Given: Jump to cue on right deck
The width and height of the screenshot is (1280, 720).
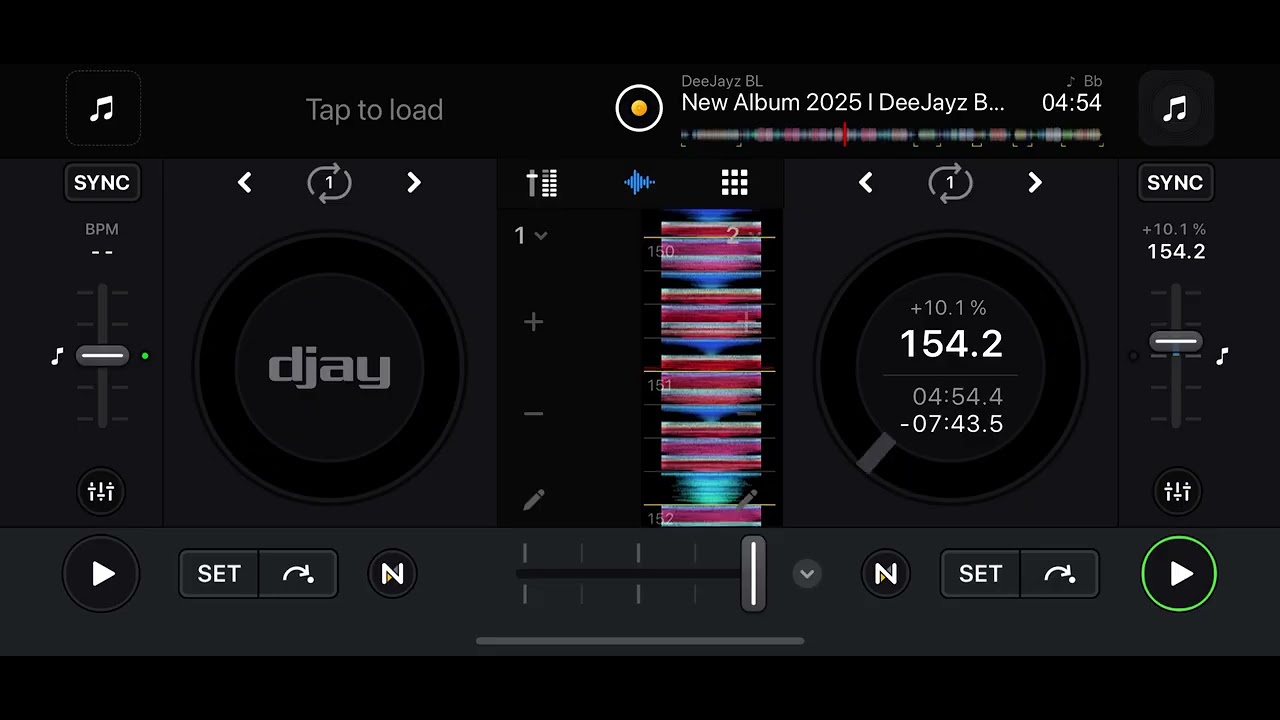Looking at the screenshot, I should (1059, 574).
